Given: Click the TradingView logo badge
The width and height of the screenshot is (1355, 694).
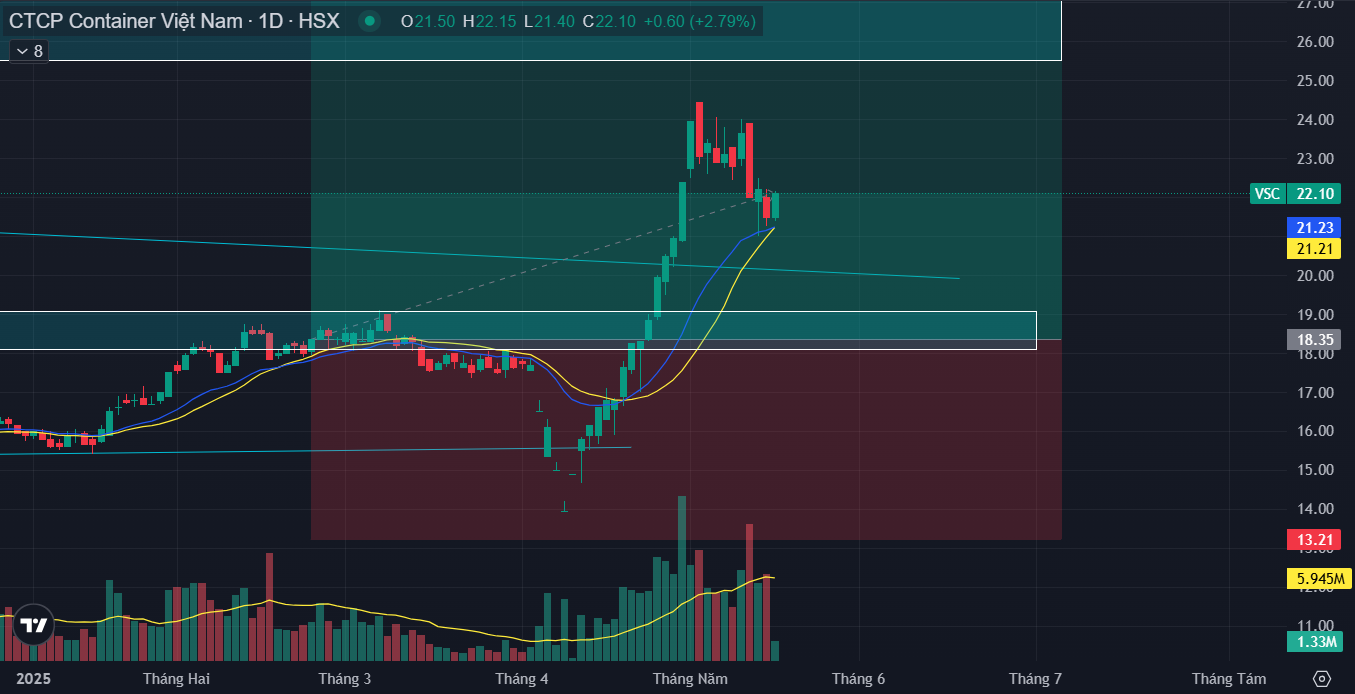Looking at the screenshot, I should coord(34,625).
